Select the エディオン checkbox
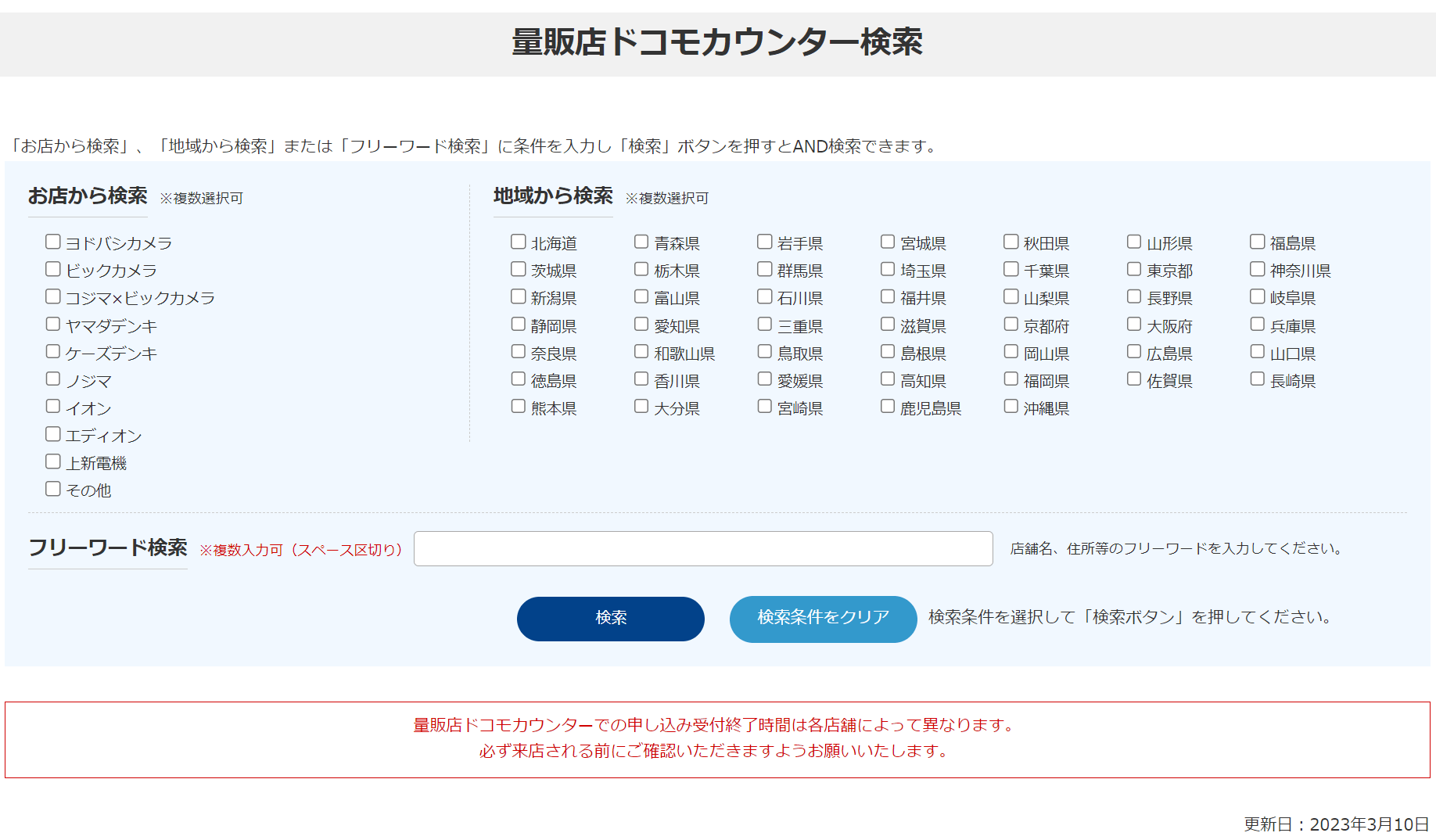This screenshot has height=840, width=1436. coord(53,433)
